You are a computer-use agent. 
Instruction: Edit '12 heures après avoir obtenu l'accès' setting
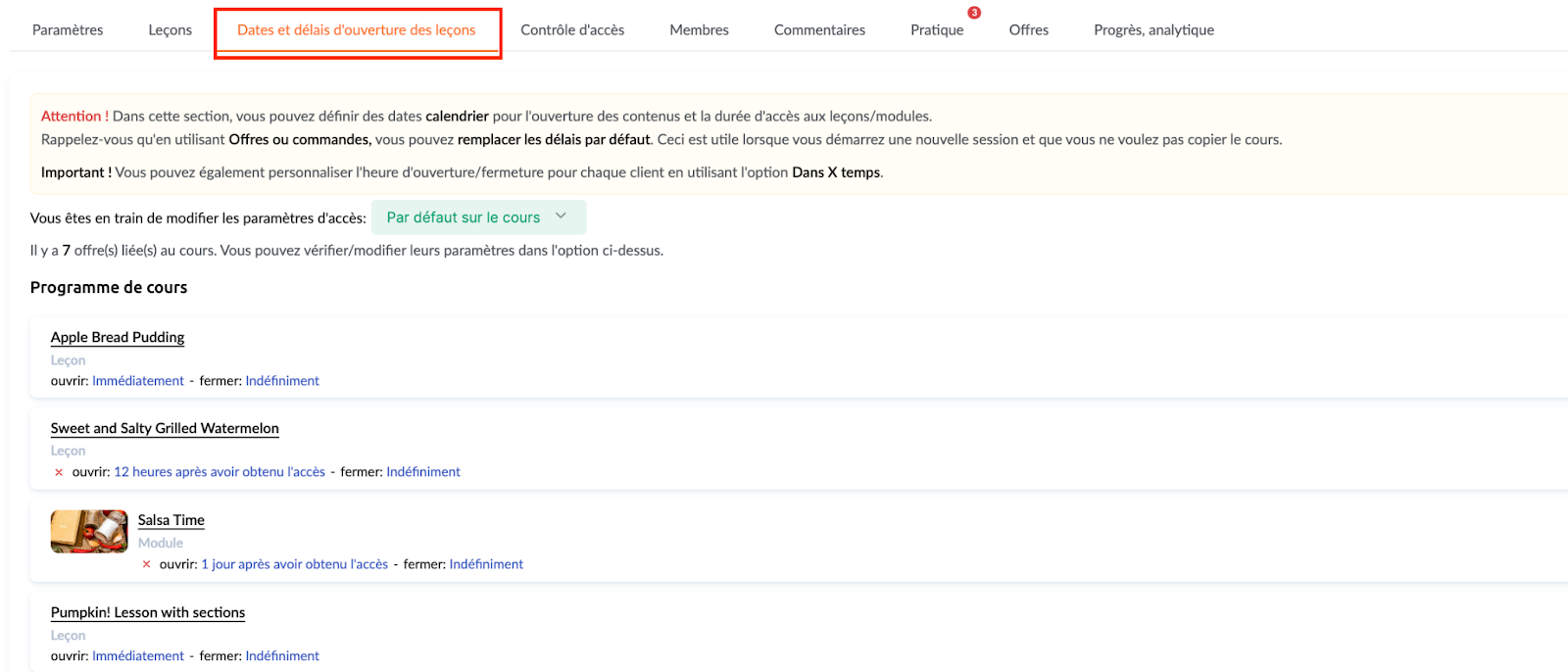click(220, 472)
